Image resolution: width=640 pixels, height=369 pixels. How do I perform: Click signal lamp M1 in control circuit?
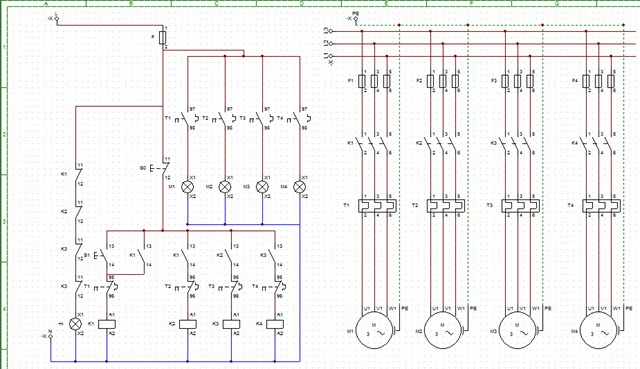pos(187,187)
